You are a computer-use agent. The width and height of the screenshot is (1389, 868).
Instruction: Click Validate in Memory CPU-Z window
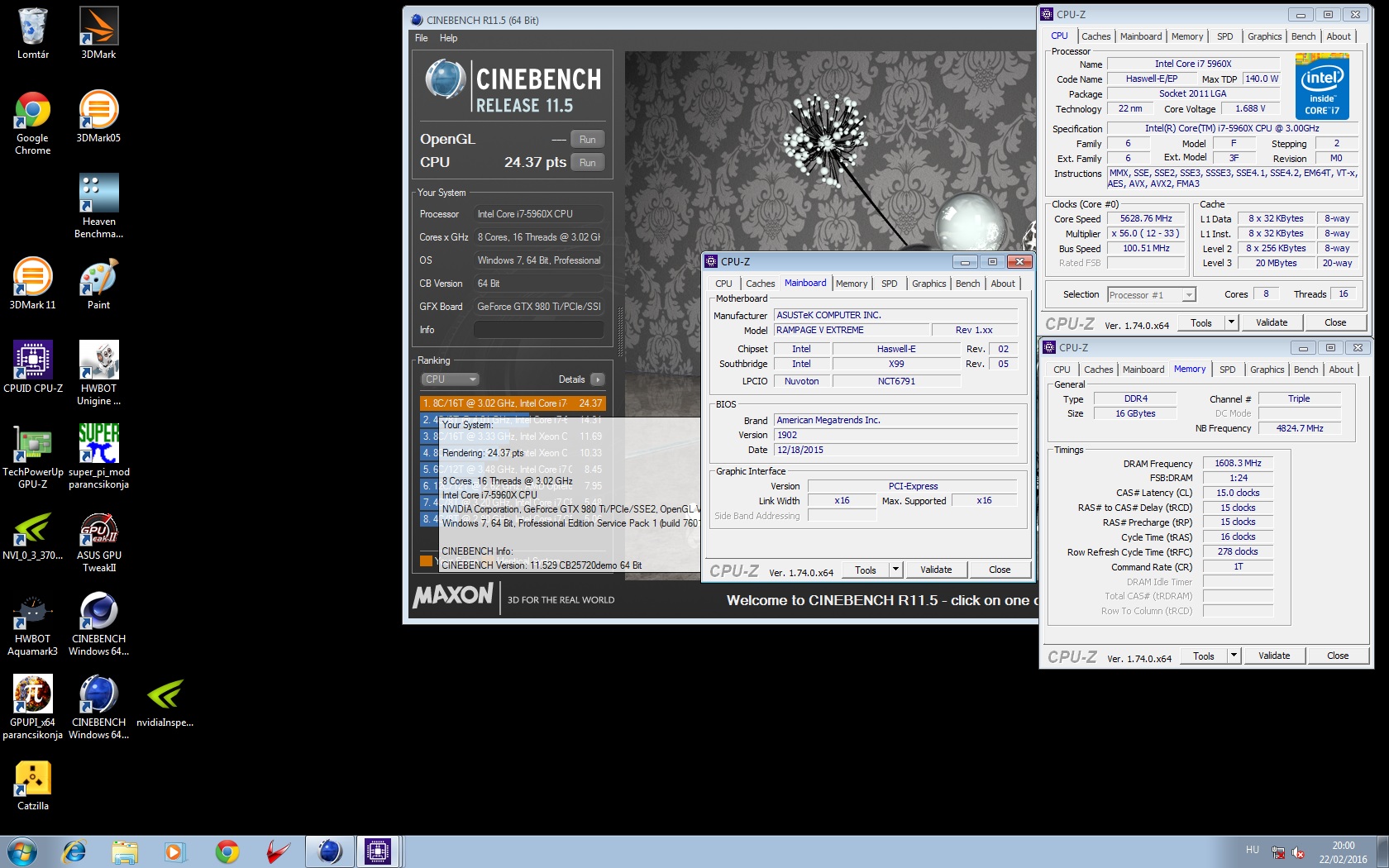pyautogui.click(x=1274, y=656)
